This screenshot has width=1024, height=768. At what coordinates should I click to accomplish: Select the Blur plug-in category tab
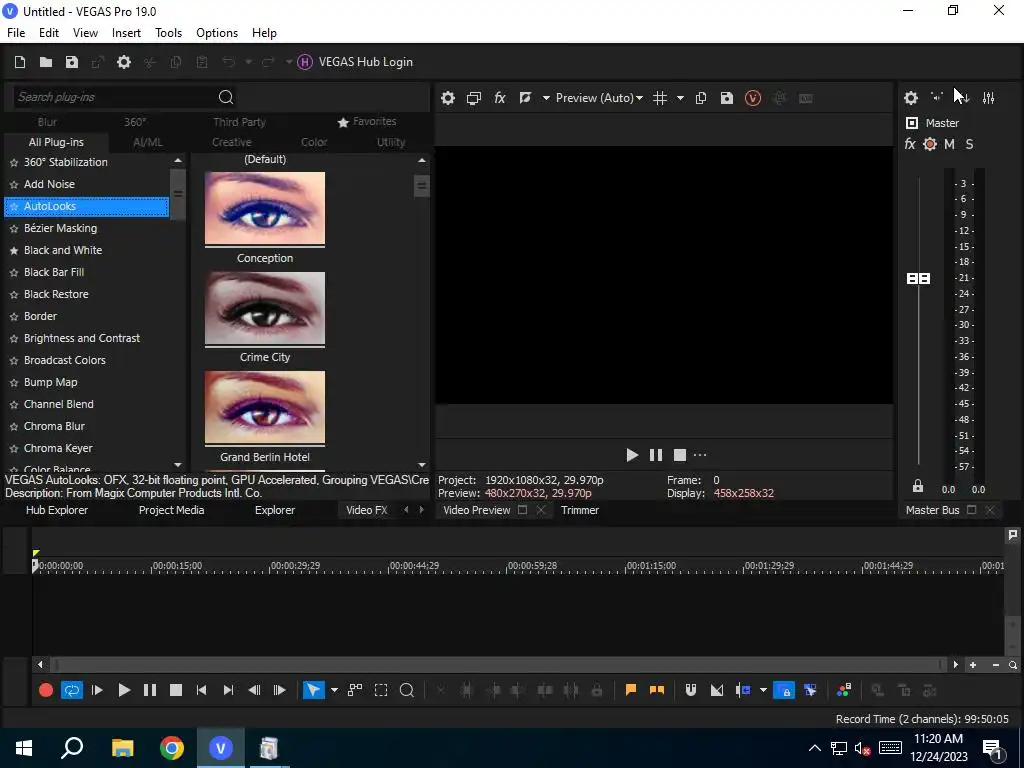(47, 122)
